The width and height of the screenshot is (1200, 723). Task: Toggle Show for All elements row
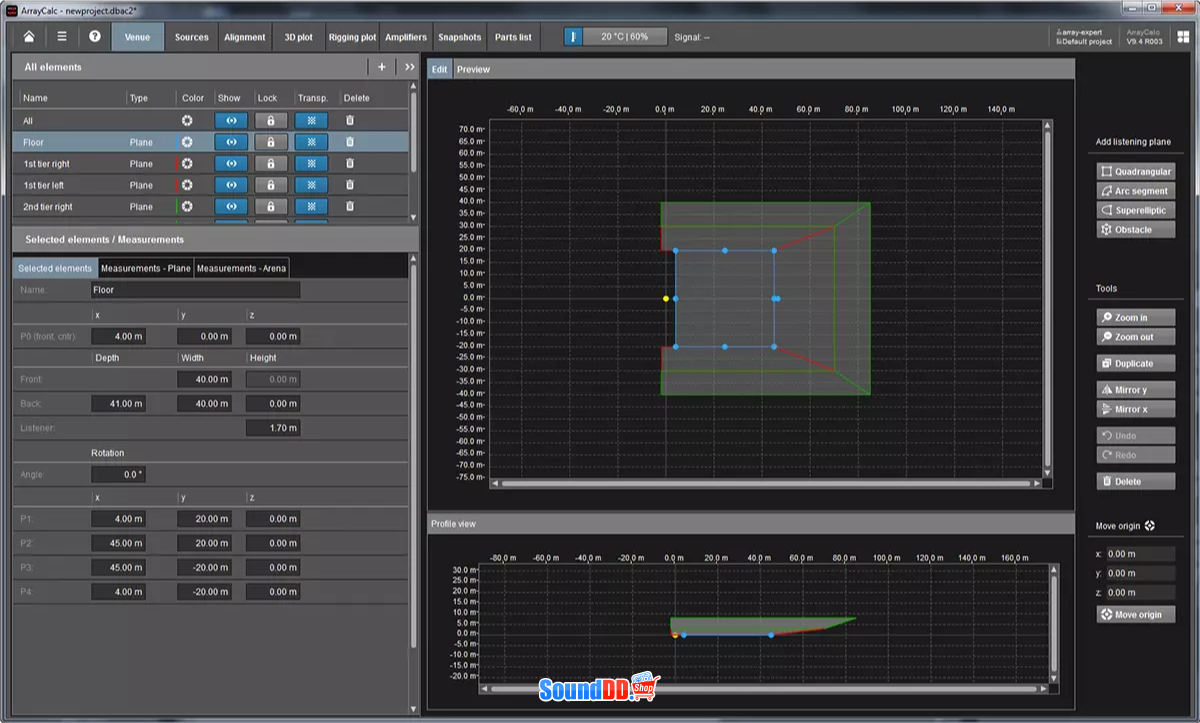(231, 120)
